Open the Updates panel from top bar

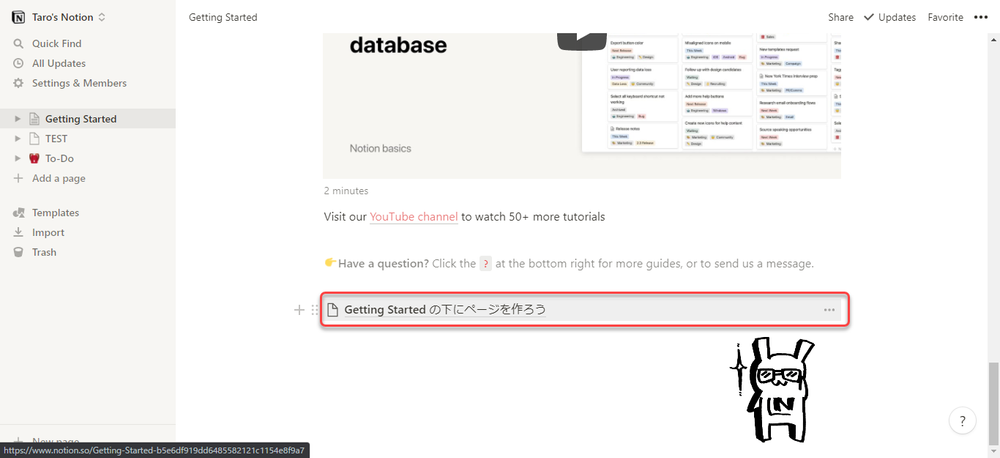(x=890, y=17)
